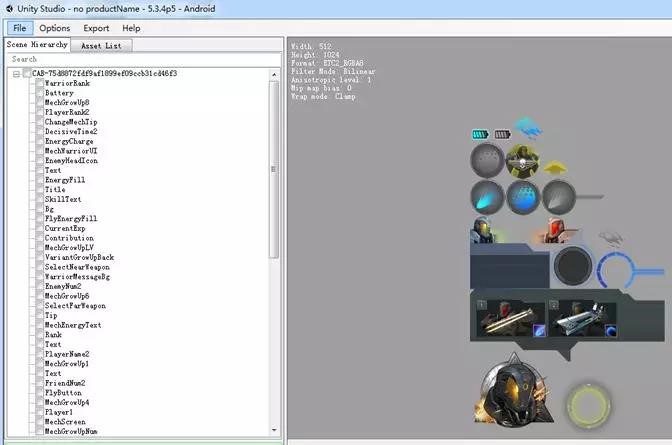Image resolution: width=672 pixels, height=445 pixels.
Task: Open the Options menu
Action: [54, 28]
